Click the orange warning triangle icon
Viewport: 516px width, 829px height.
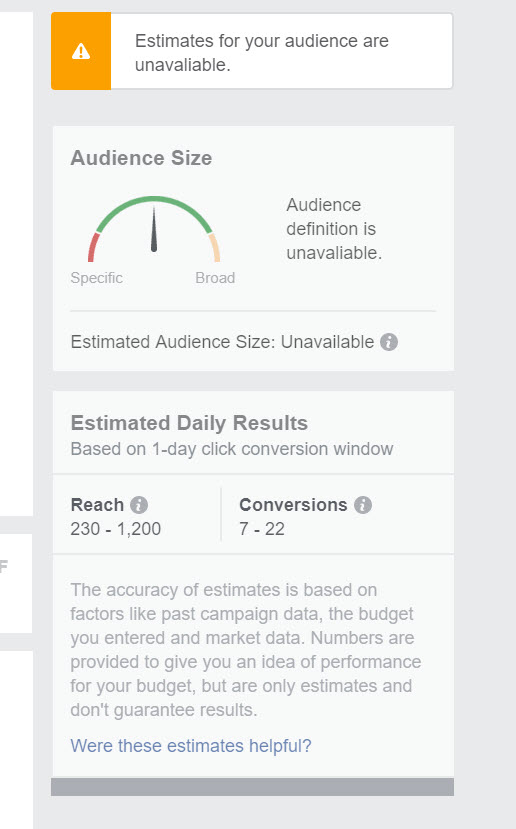pyautogui.click(x=81, y=51)
